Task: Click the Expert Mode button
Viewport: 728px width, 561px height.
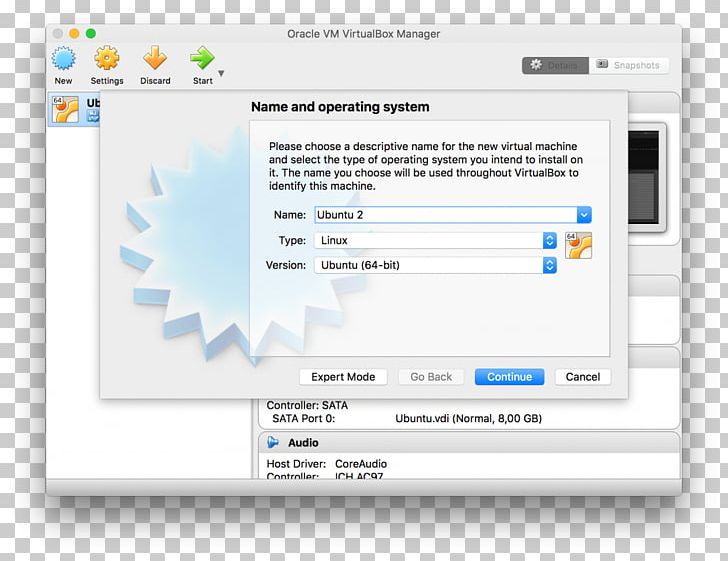Action: (343, 377)
